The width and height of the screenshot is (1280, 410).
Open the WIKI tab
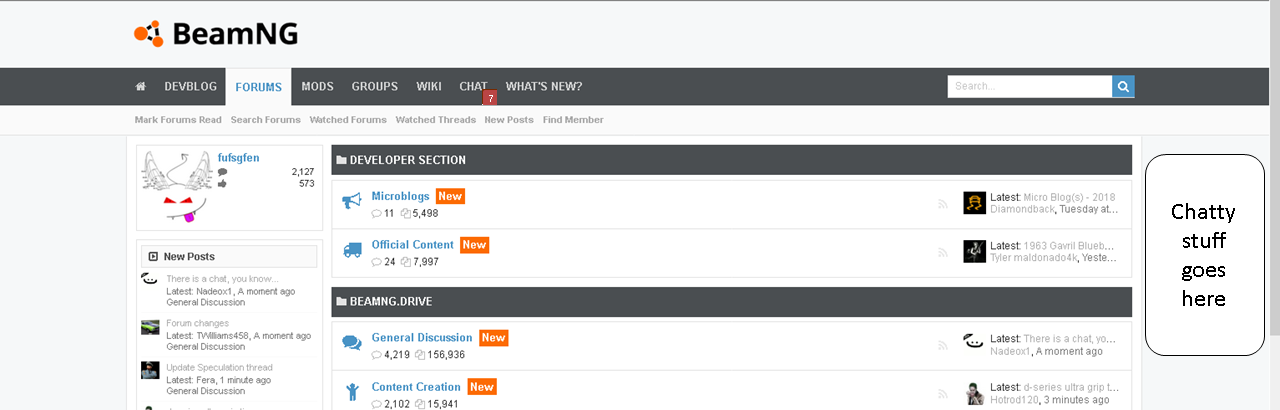pos(429,87)
